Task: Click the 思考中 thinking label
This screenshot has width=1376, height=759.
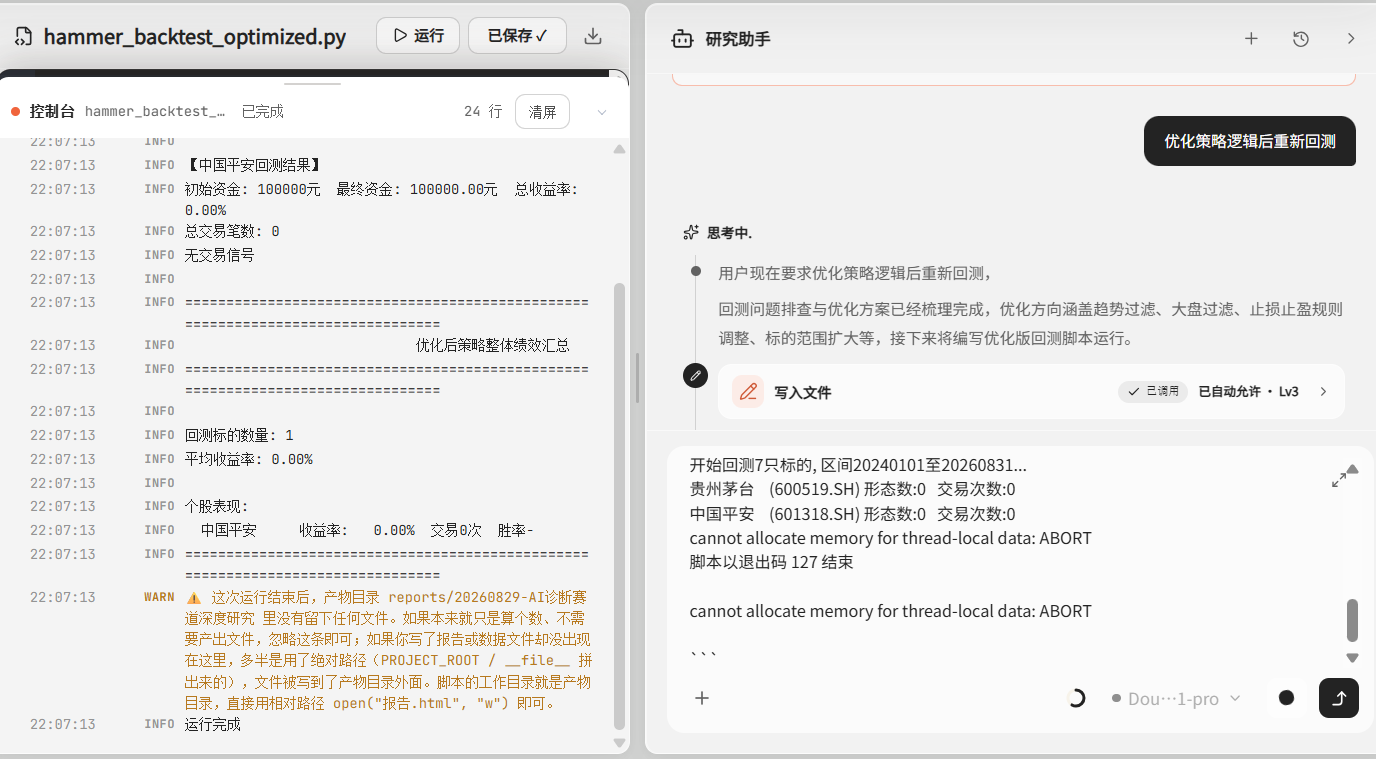Action: pos(729,233)
